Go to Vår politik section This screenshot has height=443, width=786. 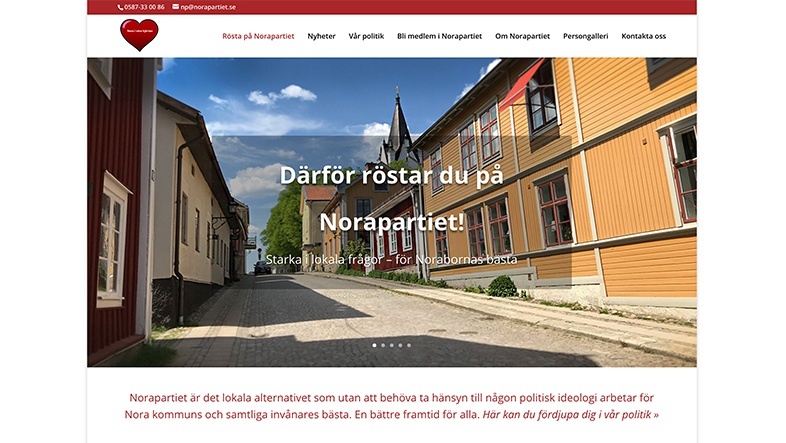click(x=366, y=36)
